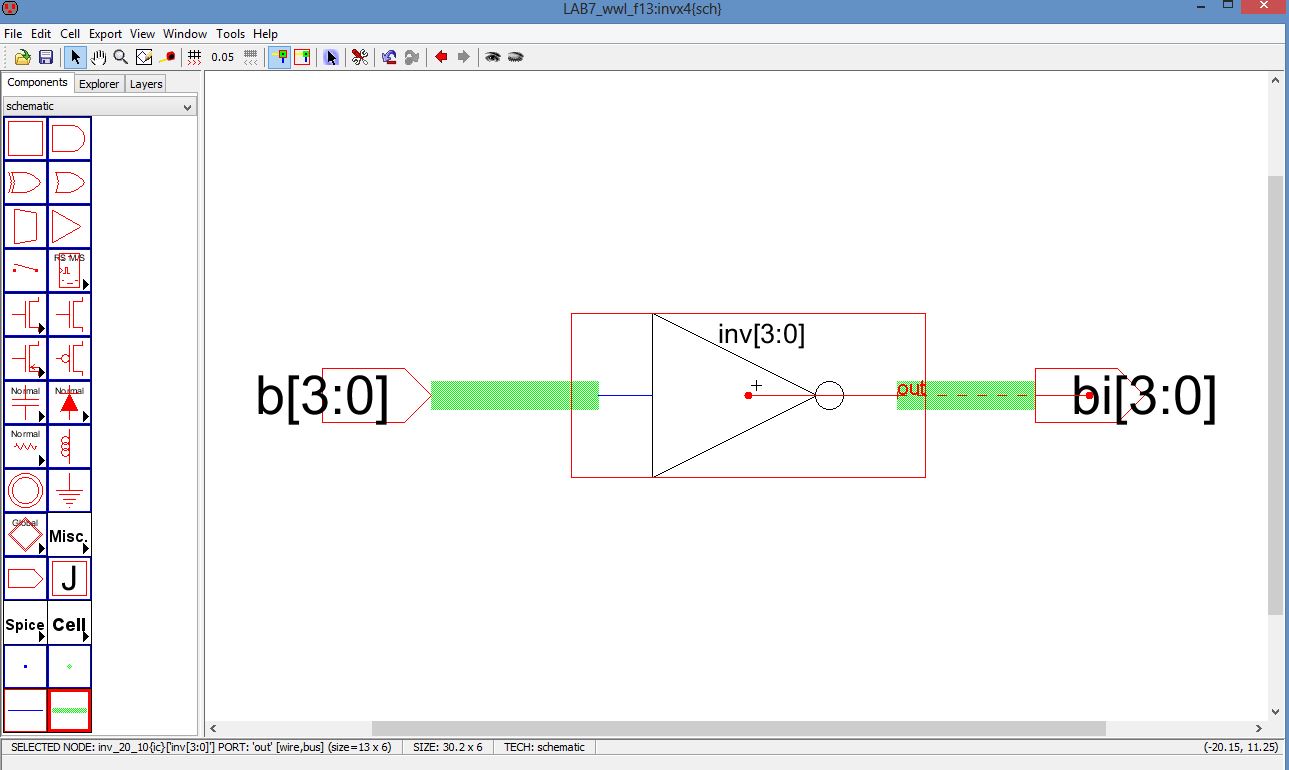This screenshot has height=770, width=1289.
Task: Open the Misc. component menu
Action: tap(69, 535)
